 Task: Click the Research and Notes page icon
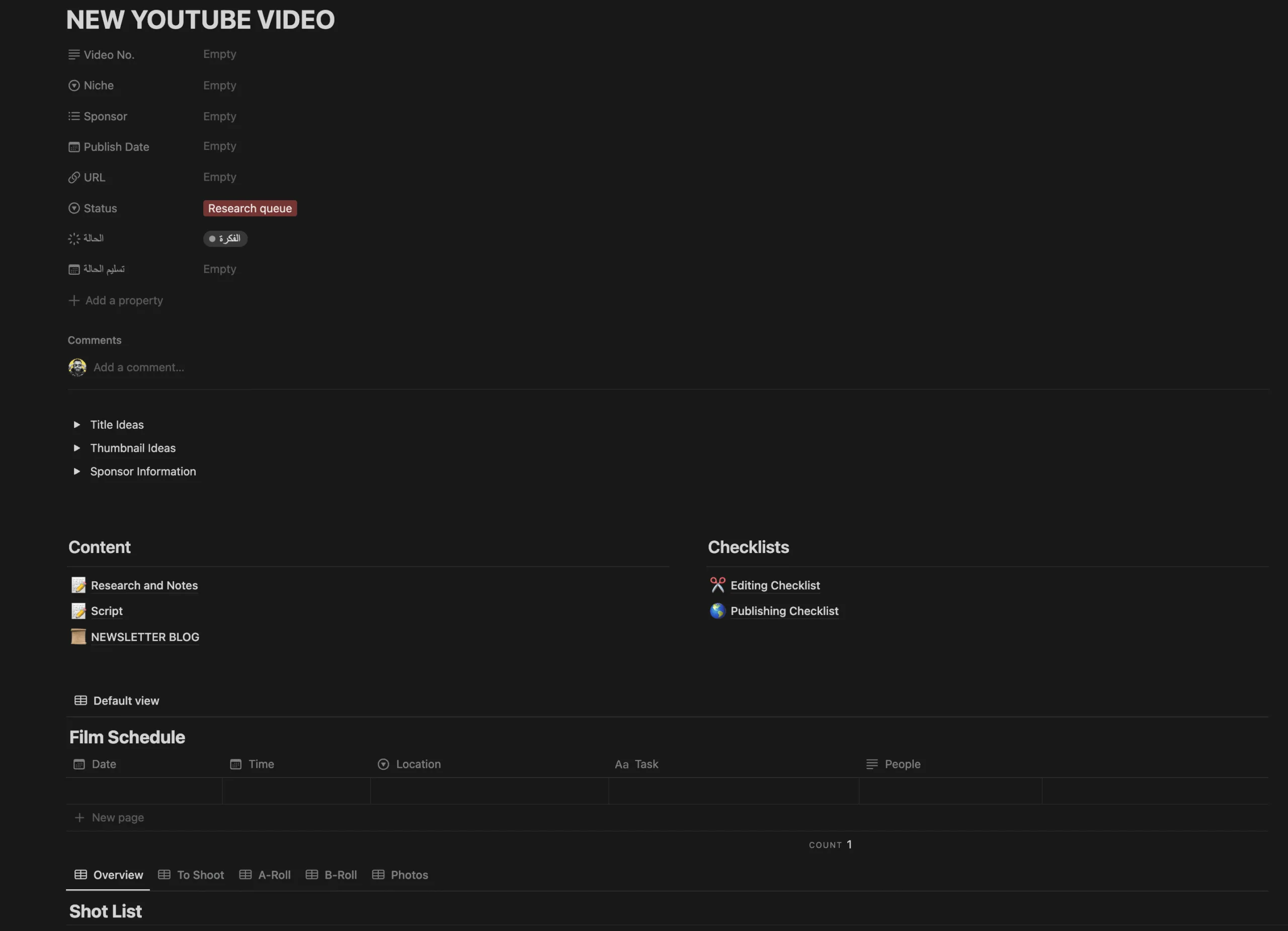point(78,585)
